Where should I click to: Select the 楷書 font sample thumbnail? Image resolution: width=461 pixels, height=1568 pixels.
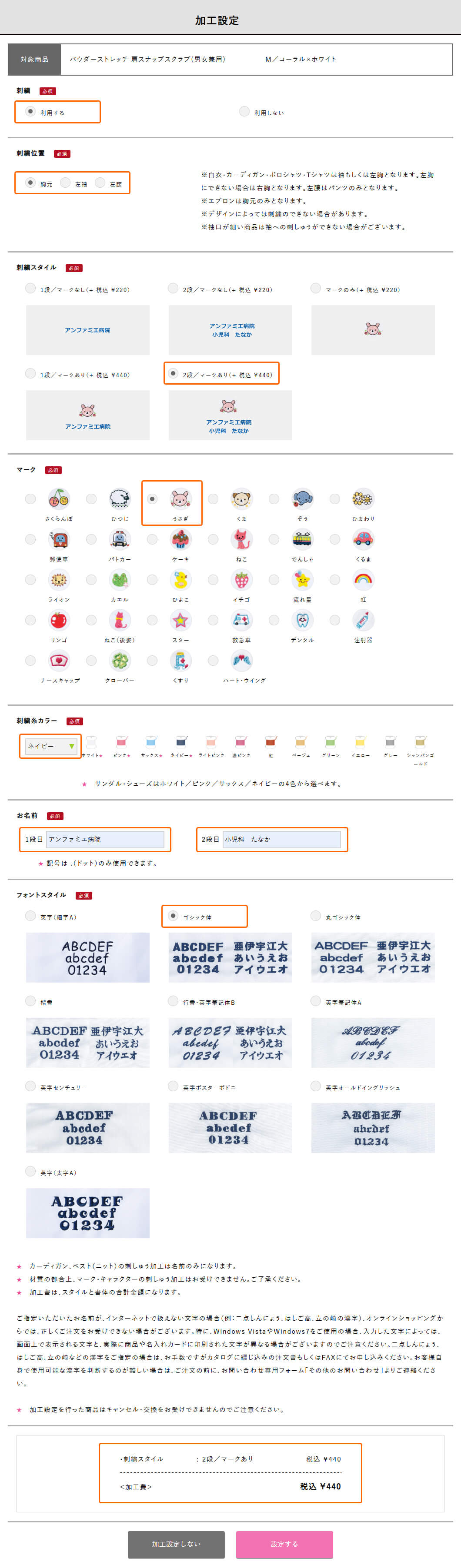pos(88,1043)
